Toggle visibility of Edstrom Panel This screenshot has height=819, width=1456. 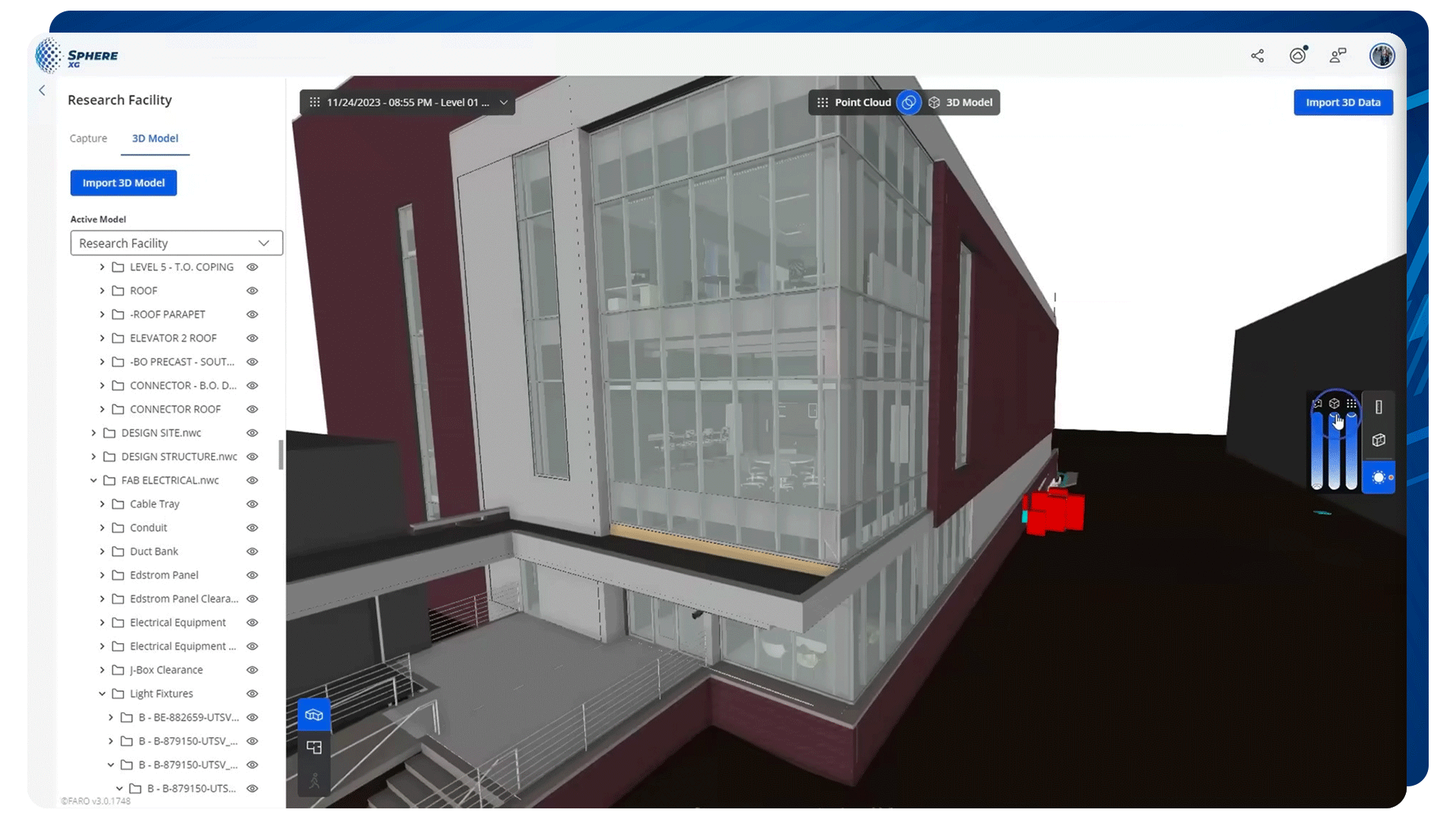click(x=253, y=576)
